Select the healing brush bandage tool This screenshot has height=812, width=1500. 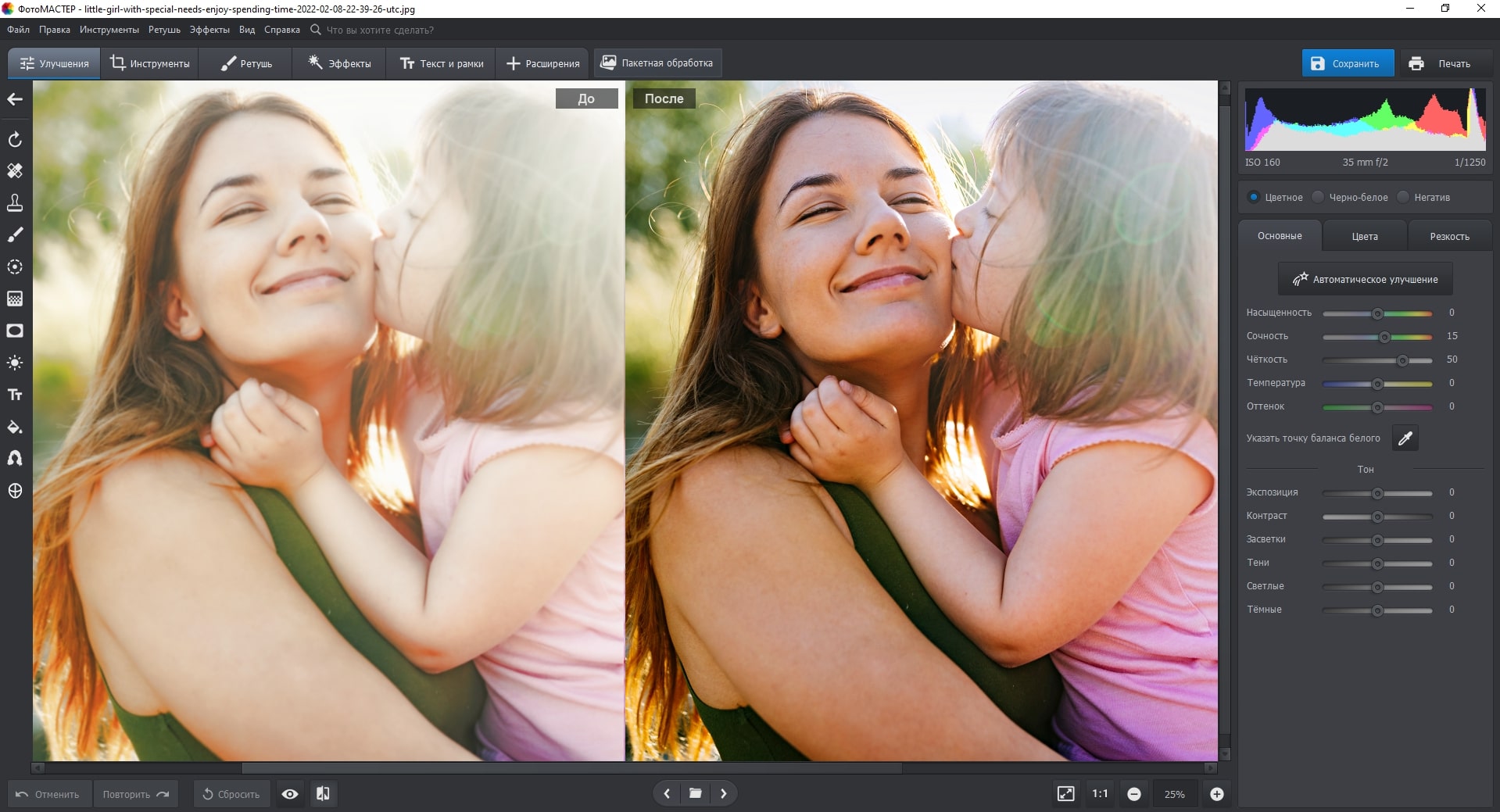(x=15, y=170)
